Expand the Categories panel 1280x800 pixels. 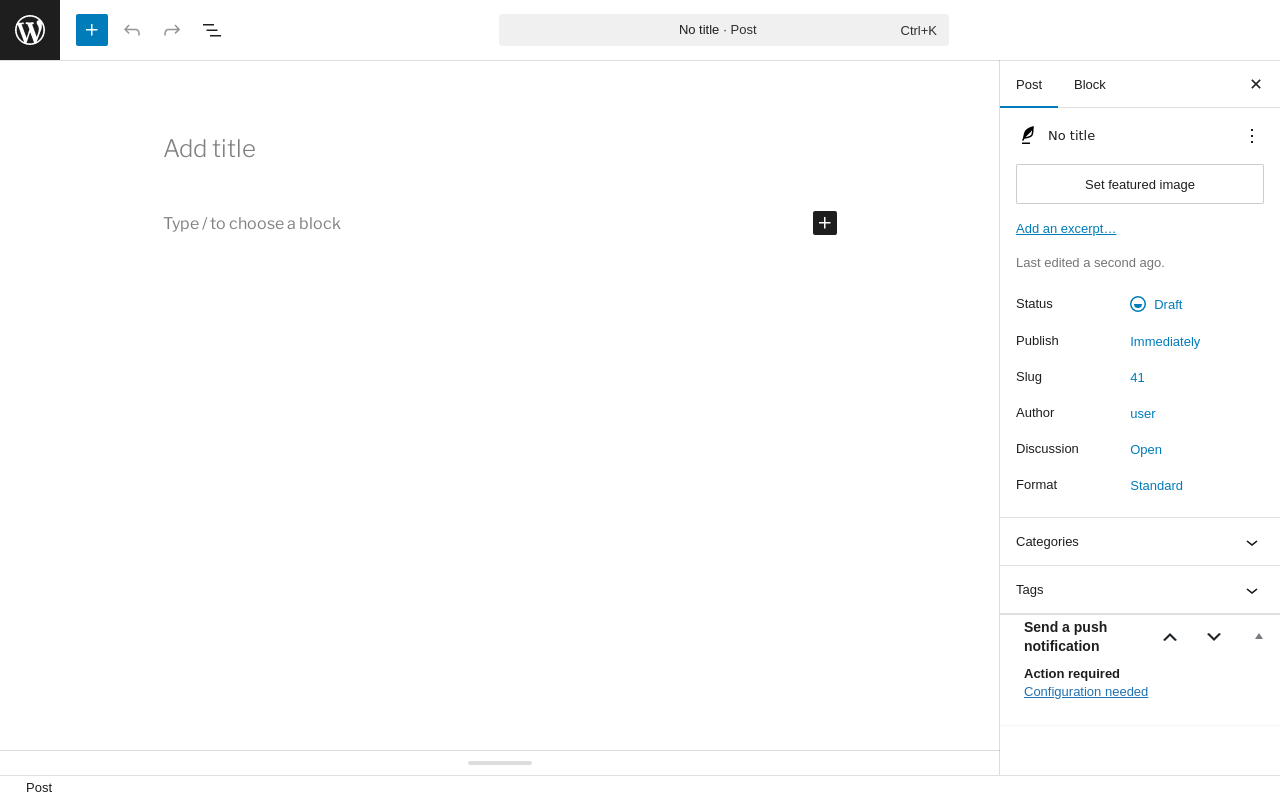[1140, 542]
